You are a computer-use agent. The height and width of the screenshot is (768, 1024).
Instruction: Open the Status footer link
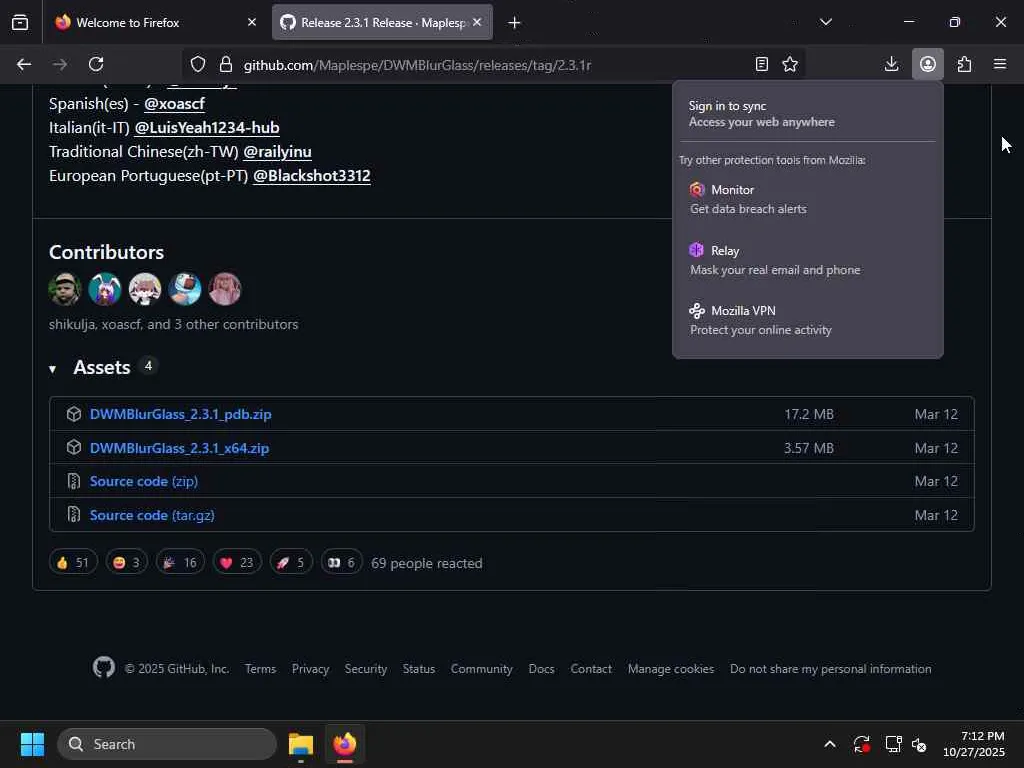pos(419,669)
